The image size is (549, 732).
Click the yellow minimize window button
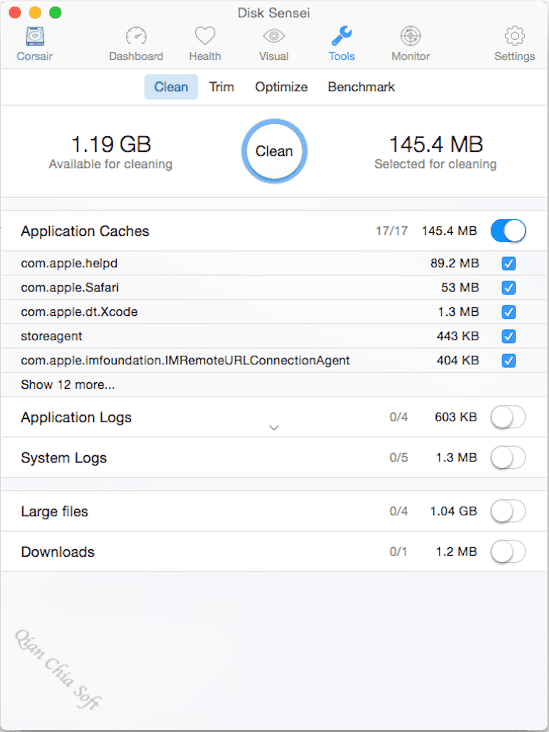35,13
